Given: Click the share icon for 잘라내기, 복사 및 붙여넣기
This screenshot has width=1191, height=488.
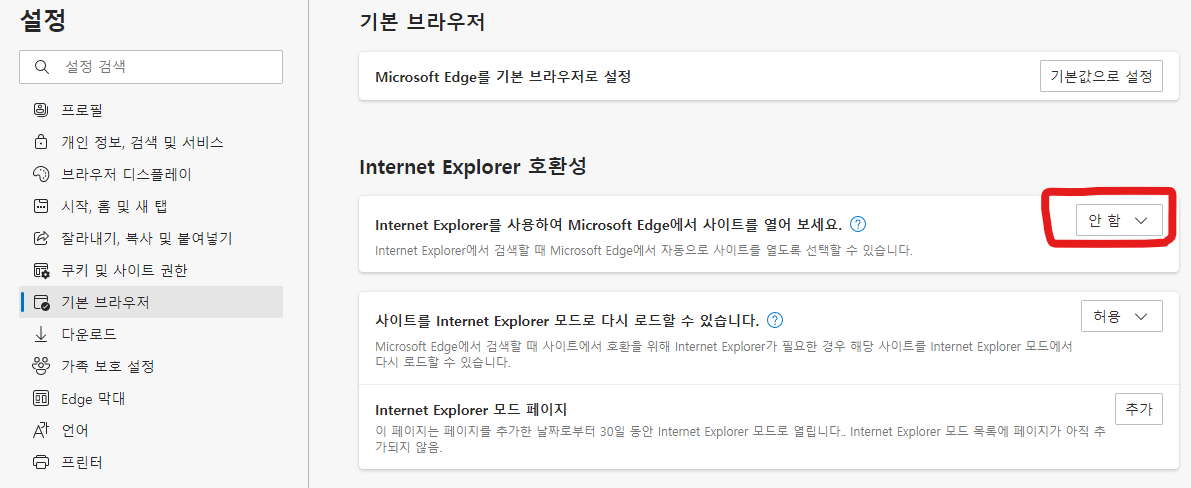Looking at the screenshot, I should tap(41, 238).
